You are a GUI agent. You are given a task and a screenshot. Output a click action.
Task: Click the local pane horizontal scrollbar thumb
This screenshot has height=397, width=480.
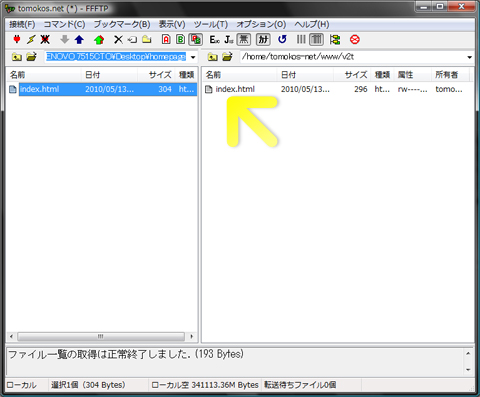coord(101,336)
